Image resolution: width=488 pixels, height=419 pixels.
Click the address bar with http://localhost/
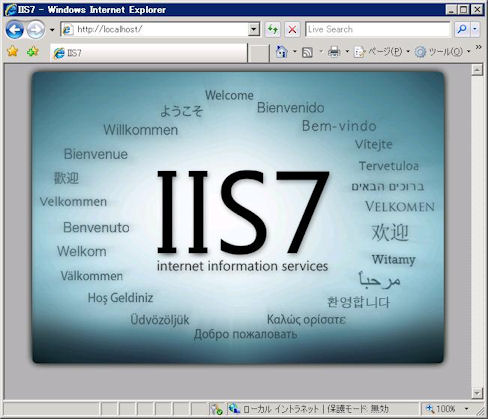tap(155, 29)
